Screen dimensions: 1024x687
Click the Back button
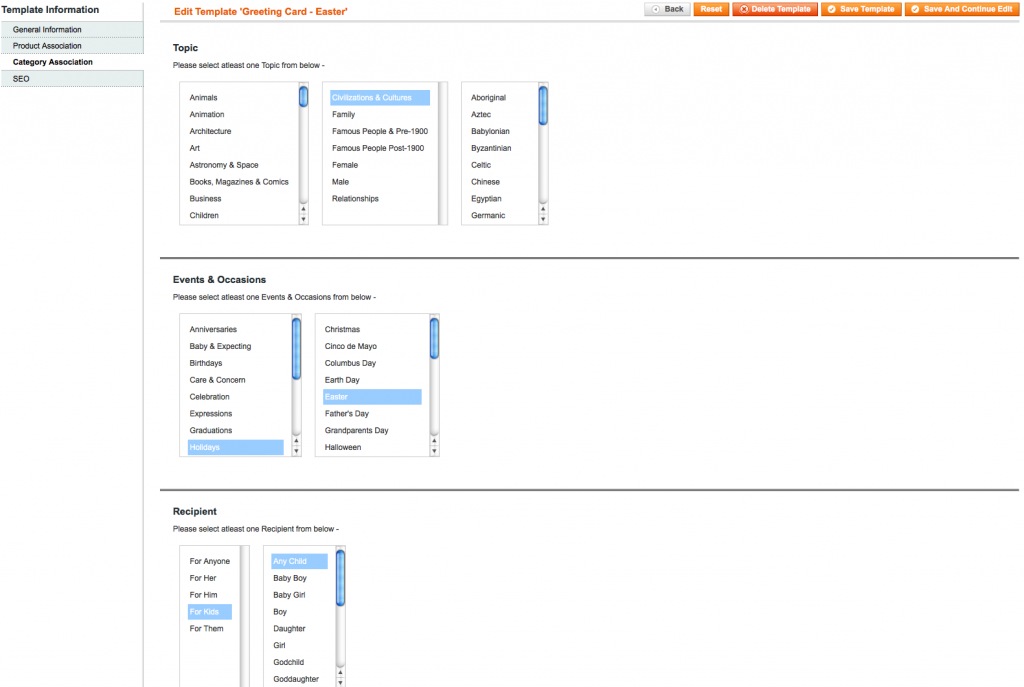click(x=667, y=8)
